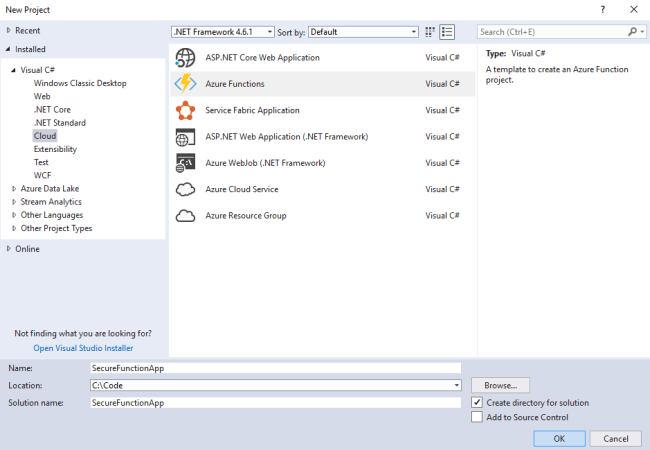Select the Azure Resource Group template name
Viewport: 650px width, 450px height.
click(246, 216)
